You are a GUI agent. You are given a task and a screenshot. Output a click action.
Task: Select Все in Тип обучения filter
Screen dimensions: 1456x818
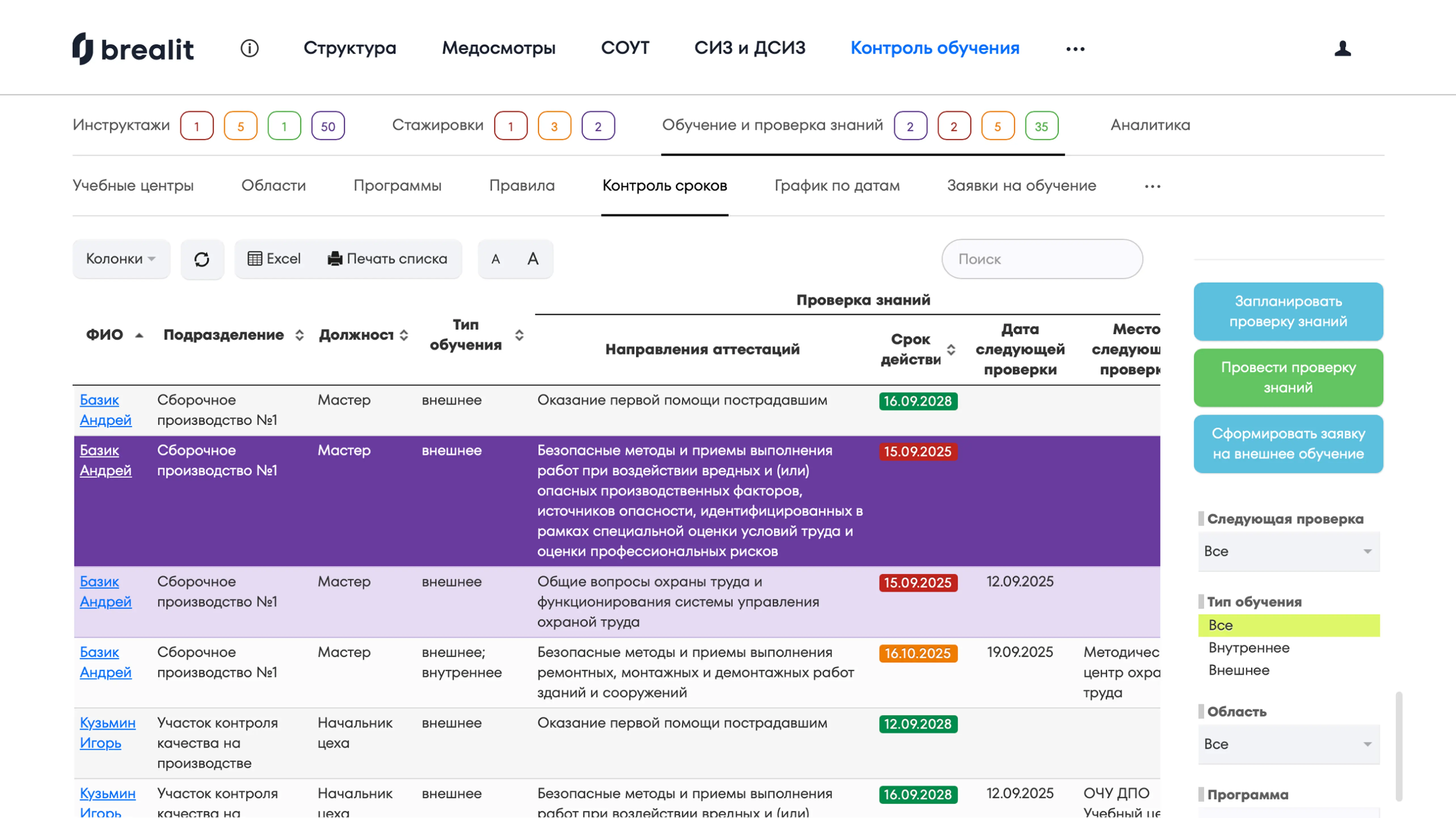pyautogui.click(x=1221, y=625)
